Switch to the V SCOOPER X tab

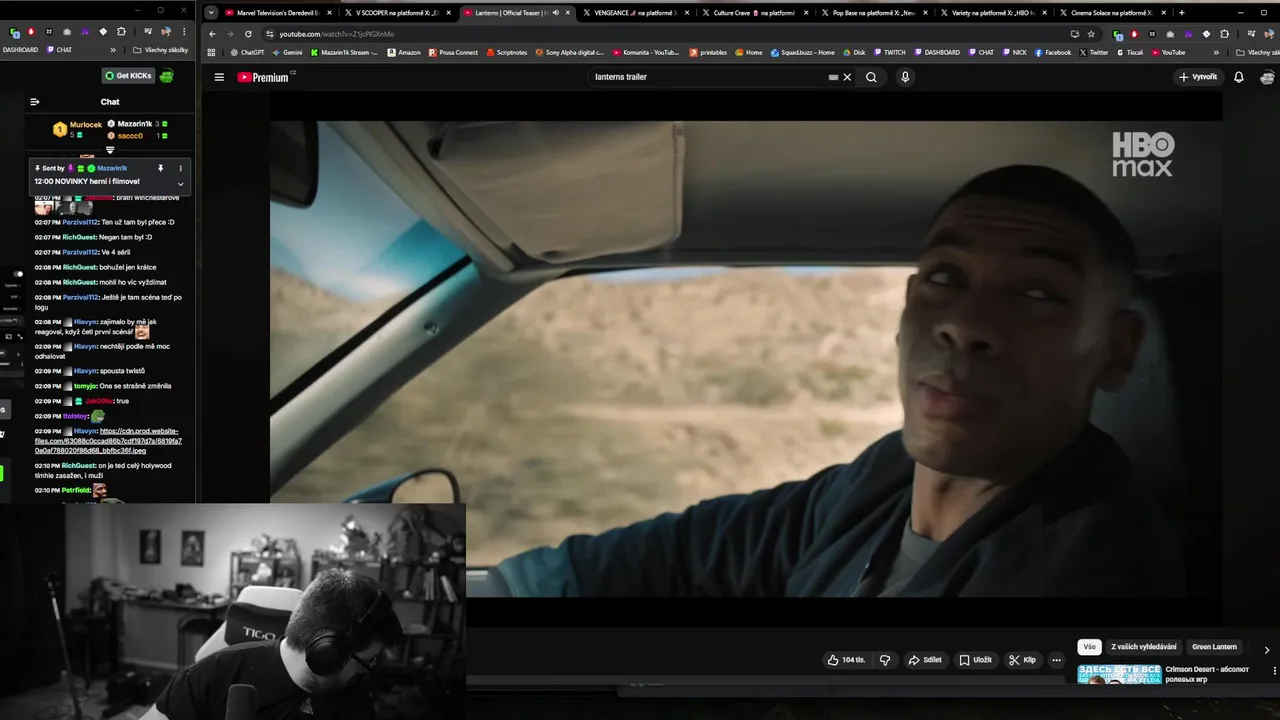coord(396,13)
